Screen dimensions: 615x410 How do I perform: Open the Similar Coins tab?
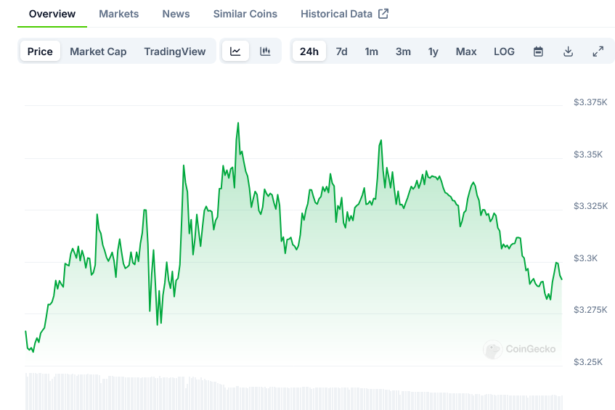[x=245, y=14]
